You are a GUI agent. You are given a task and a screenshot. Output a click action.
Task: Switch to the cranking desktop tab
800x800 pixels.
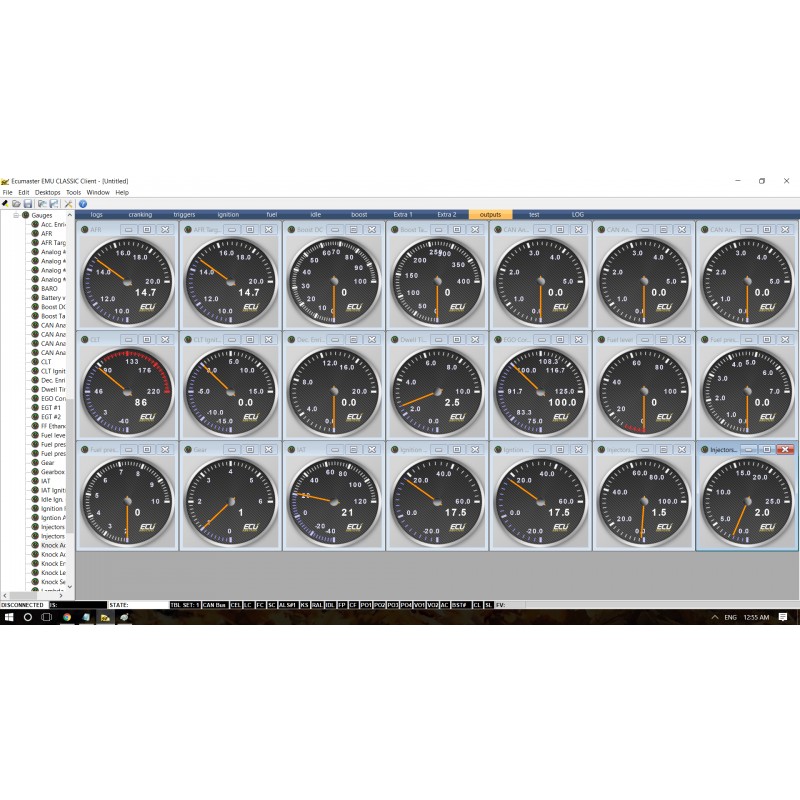(140, 215)
